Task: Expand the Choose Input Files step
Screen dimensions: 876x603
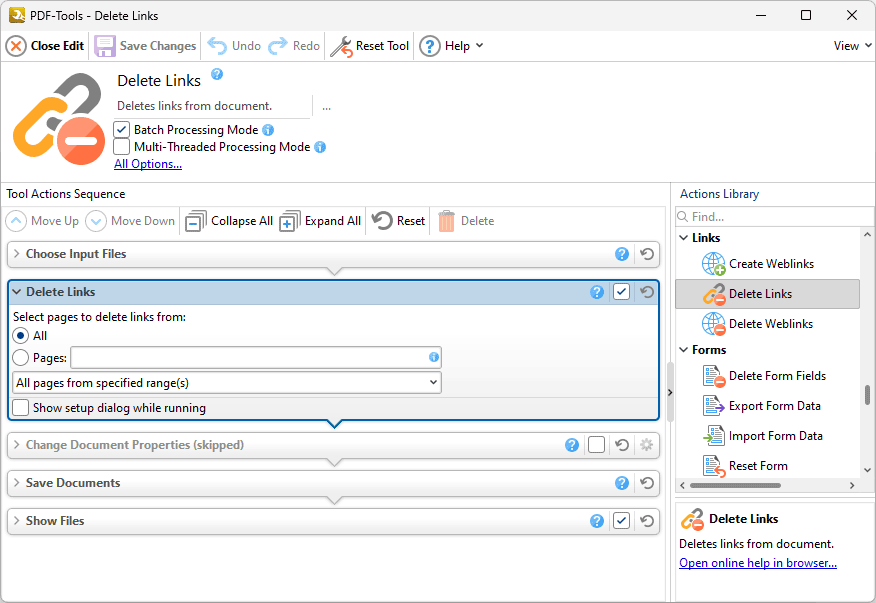Action: pos(17,254)
